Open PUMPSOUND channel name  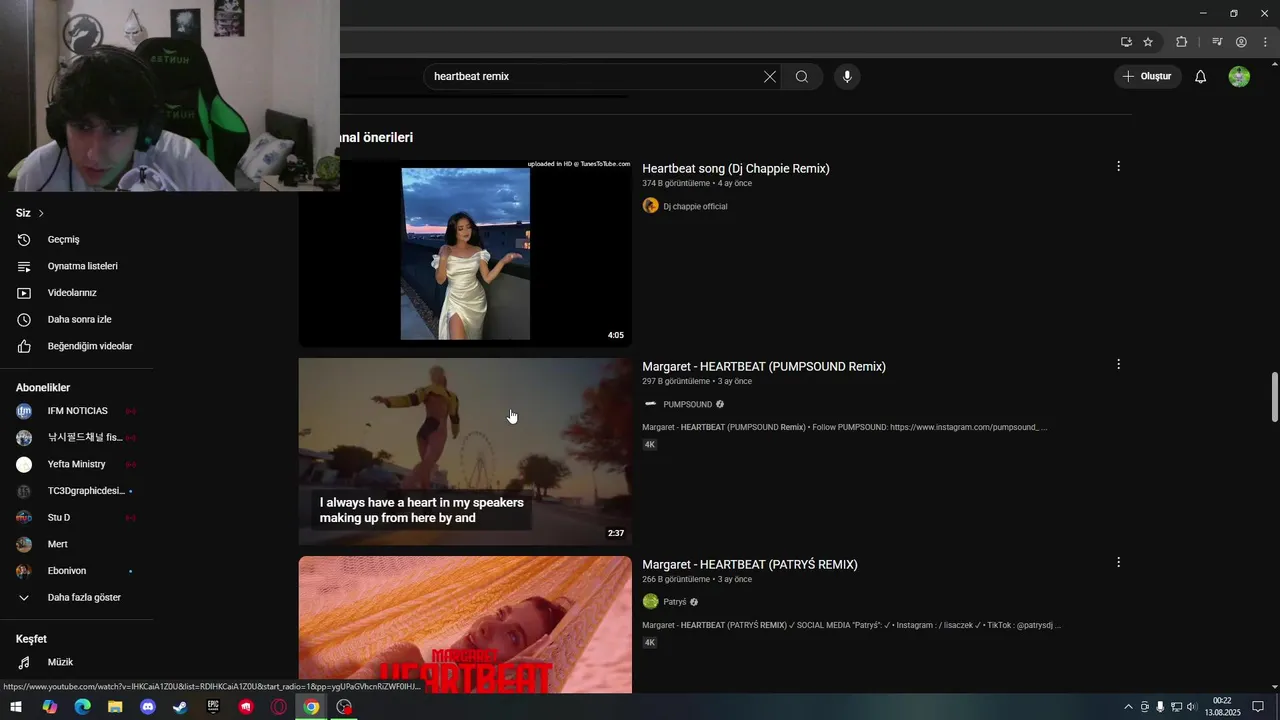(x=687, y=404)
